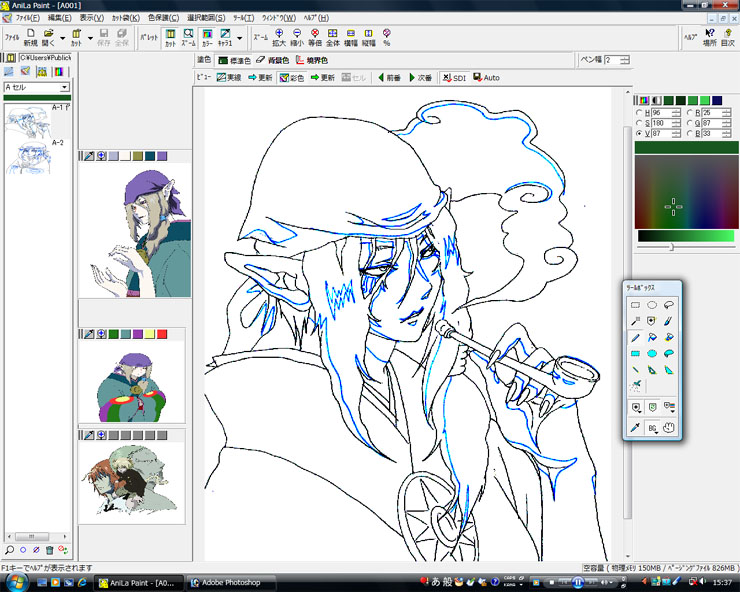Open the 色保護(C) menu

(163, 18)
